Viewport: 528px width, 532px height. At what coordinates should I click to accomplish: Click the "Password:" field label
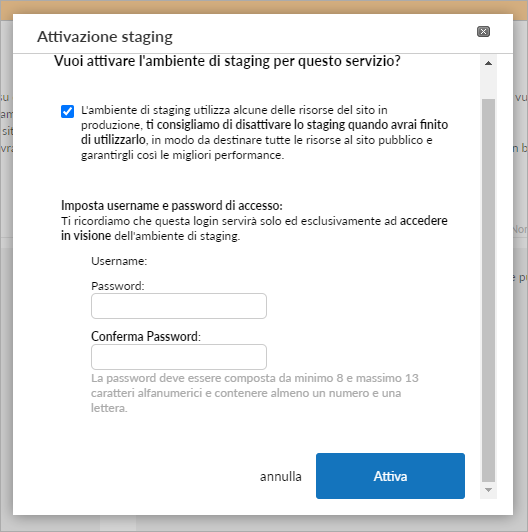tap(118, 286)
